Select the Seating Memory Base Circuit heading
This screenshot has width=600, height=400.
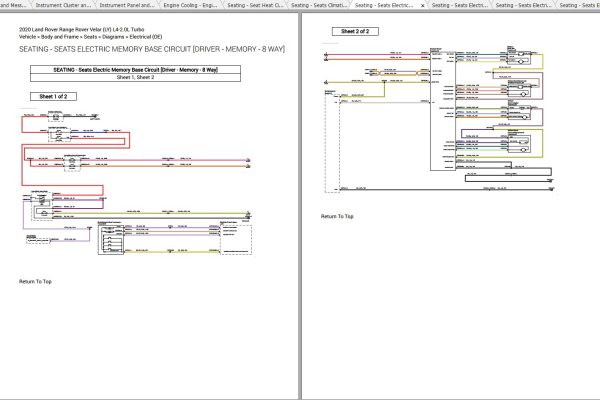tap(152, 49)
